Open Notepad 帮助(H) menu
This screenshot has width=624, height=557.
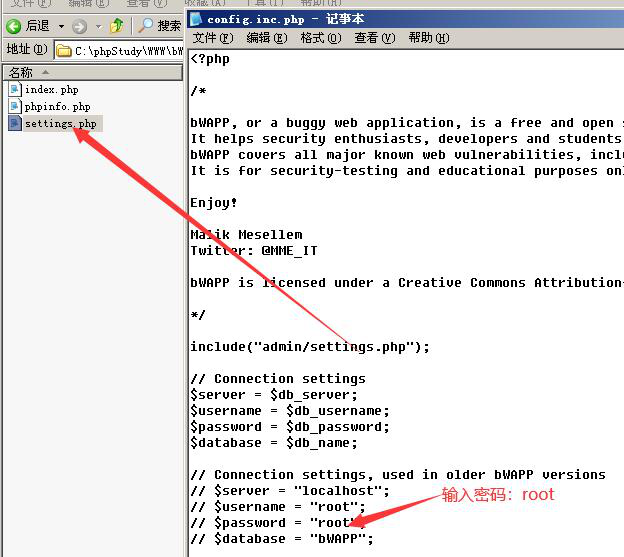[x=429, y=38]
